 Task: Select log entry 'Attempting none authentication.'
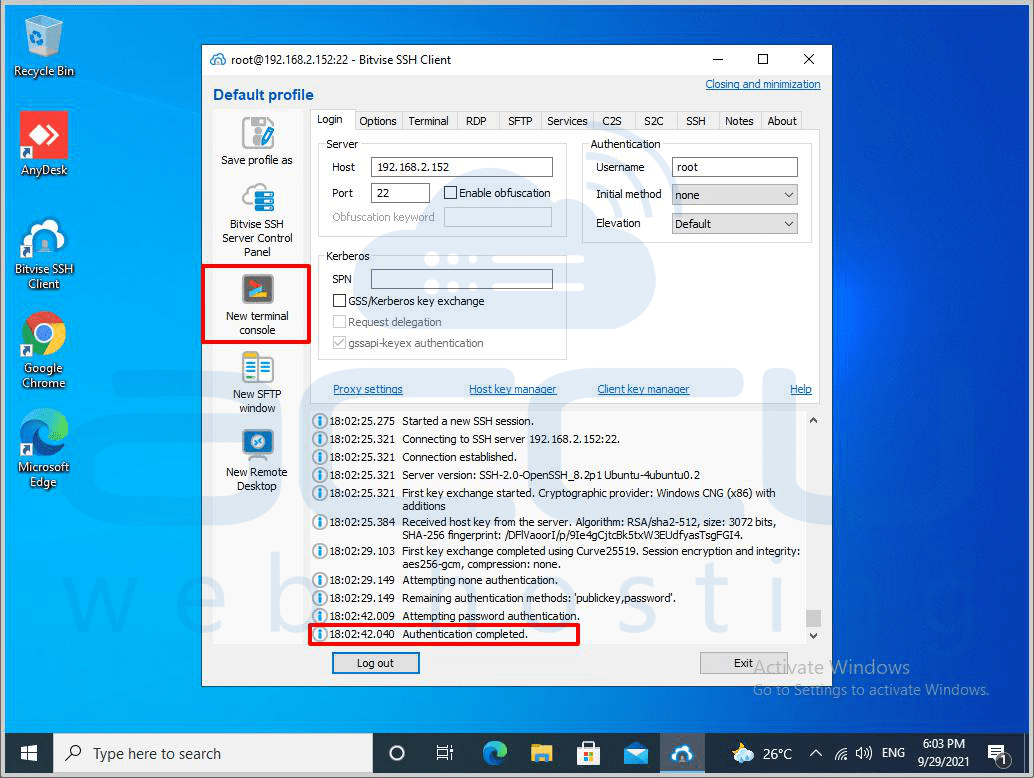tap(480, 580)
